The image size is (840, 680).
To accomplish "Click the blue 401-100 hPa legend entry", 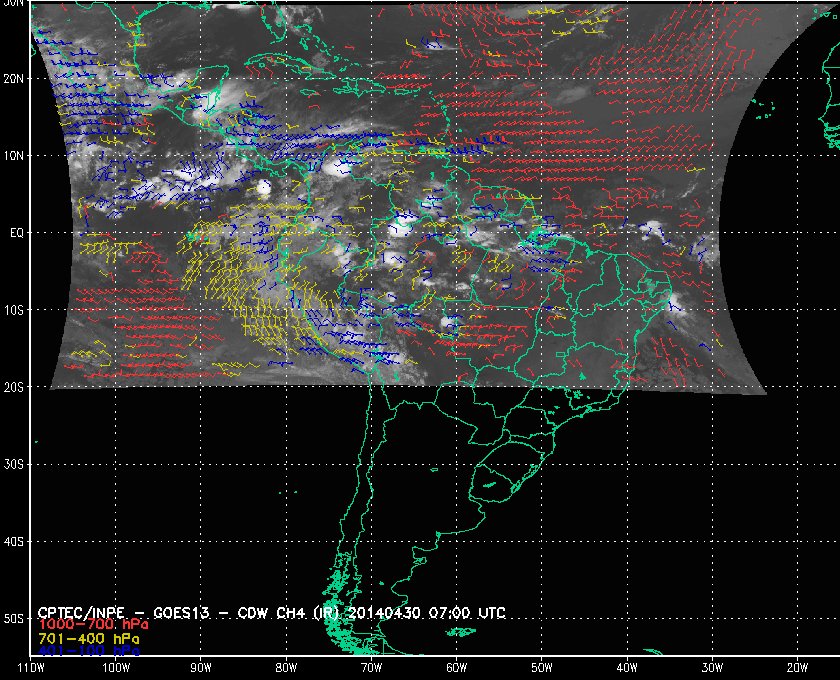I will coord(88,652).
